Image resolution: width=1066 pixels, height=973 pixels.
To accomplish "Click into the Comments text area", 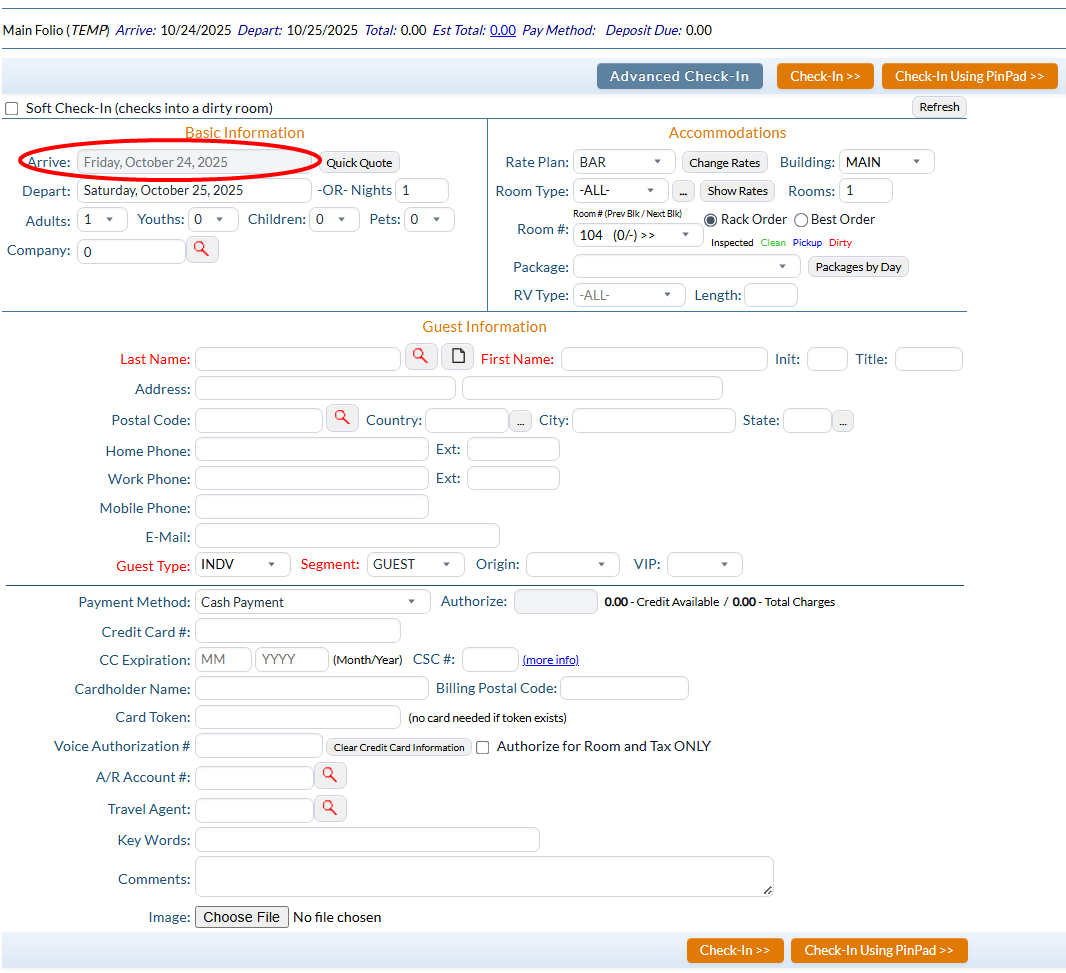I will tap(483, 876).
